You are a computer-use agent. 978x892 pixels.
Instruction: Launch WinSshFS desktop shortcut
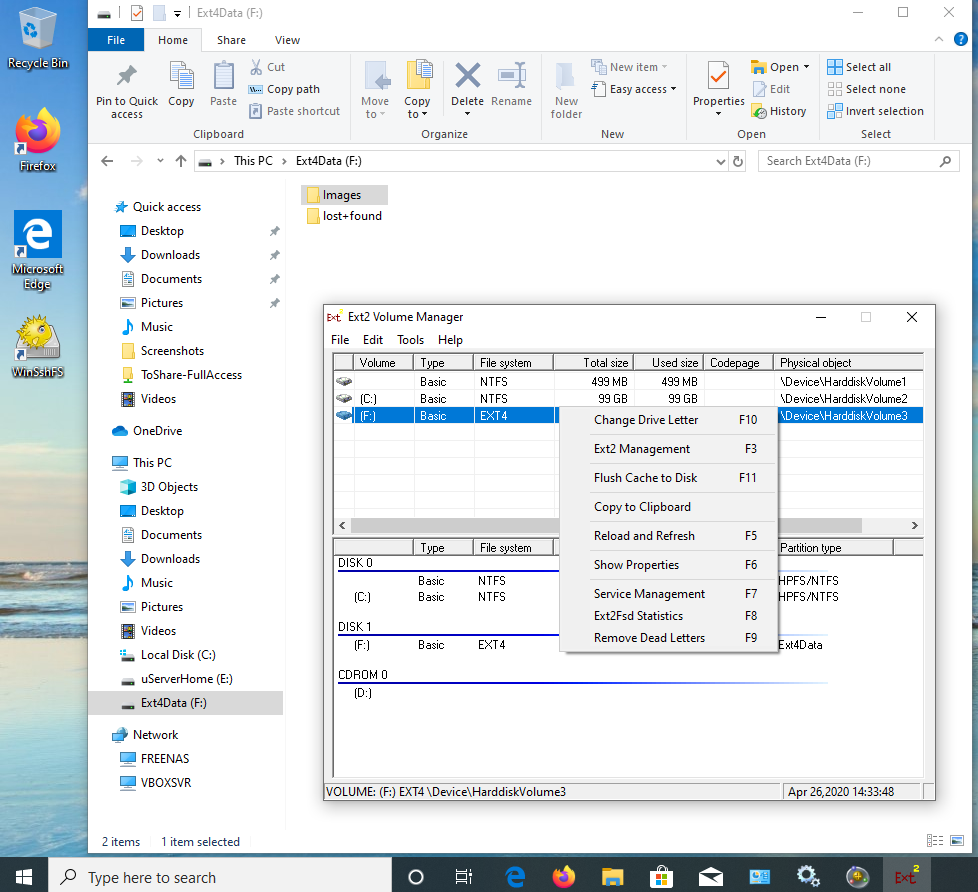[x=37, y=342]
